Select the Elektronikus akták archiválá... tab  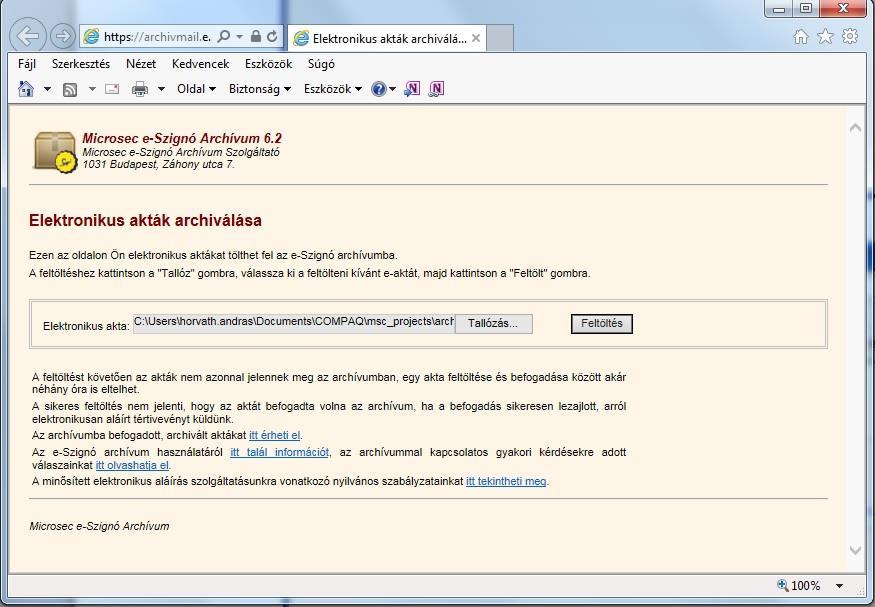coord(387,38)
